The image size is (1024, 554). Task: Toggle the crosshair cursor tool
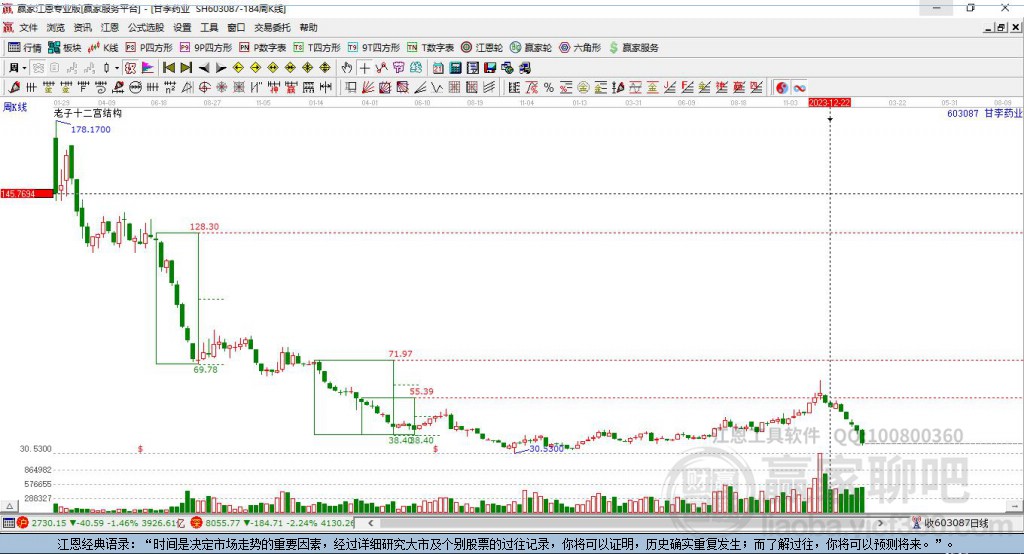tap(364, 68)
